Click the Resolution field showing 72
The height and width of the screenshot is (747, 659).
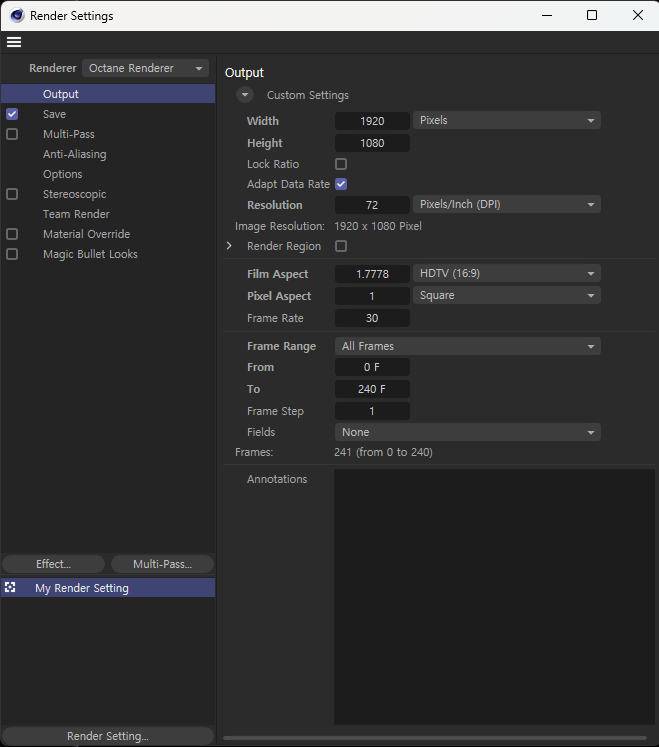pyautogui.click(x=372, y=205)
